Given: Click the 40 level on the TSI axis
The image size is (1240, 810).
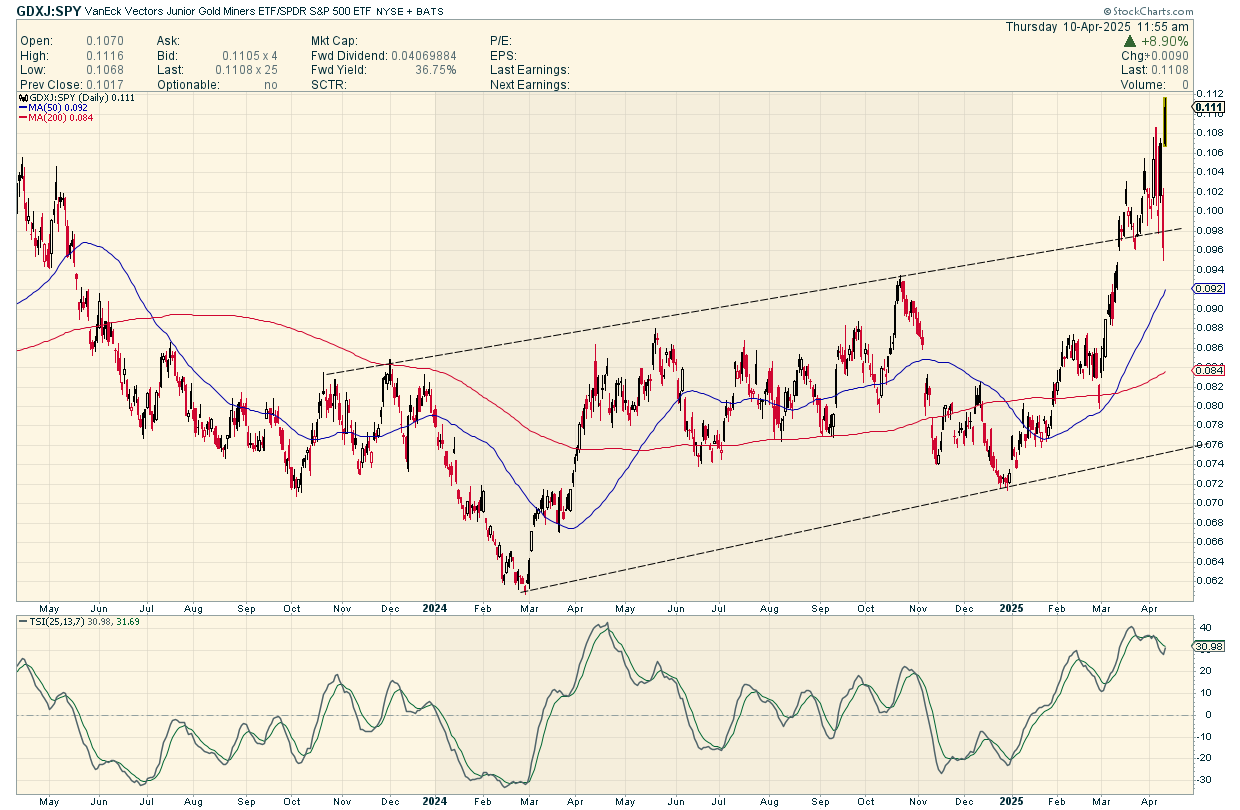Looking at the screenshot, I should pyautogui.click(x=1206, y=628).
